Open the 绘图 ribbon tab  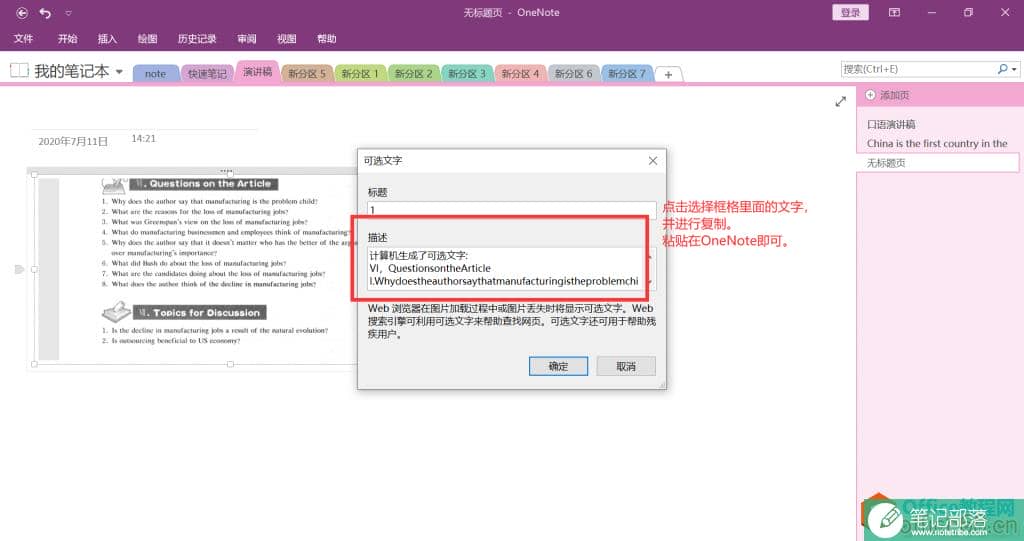[x=147, y=39]
